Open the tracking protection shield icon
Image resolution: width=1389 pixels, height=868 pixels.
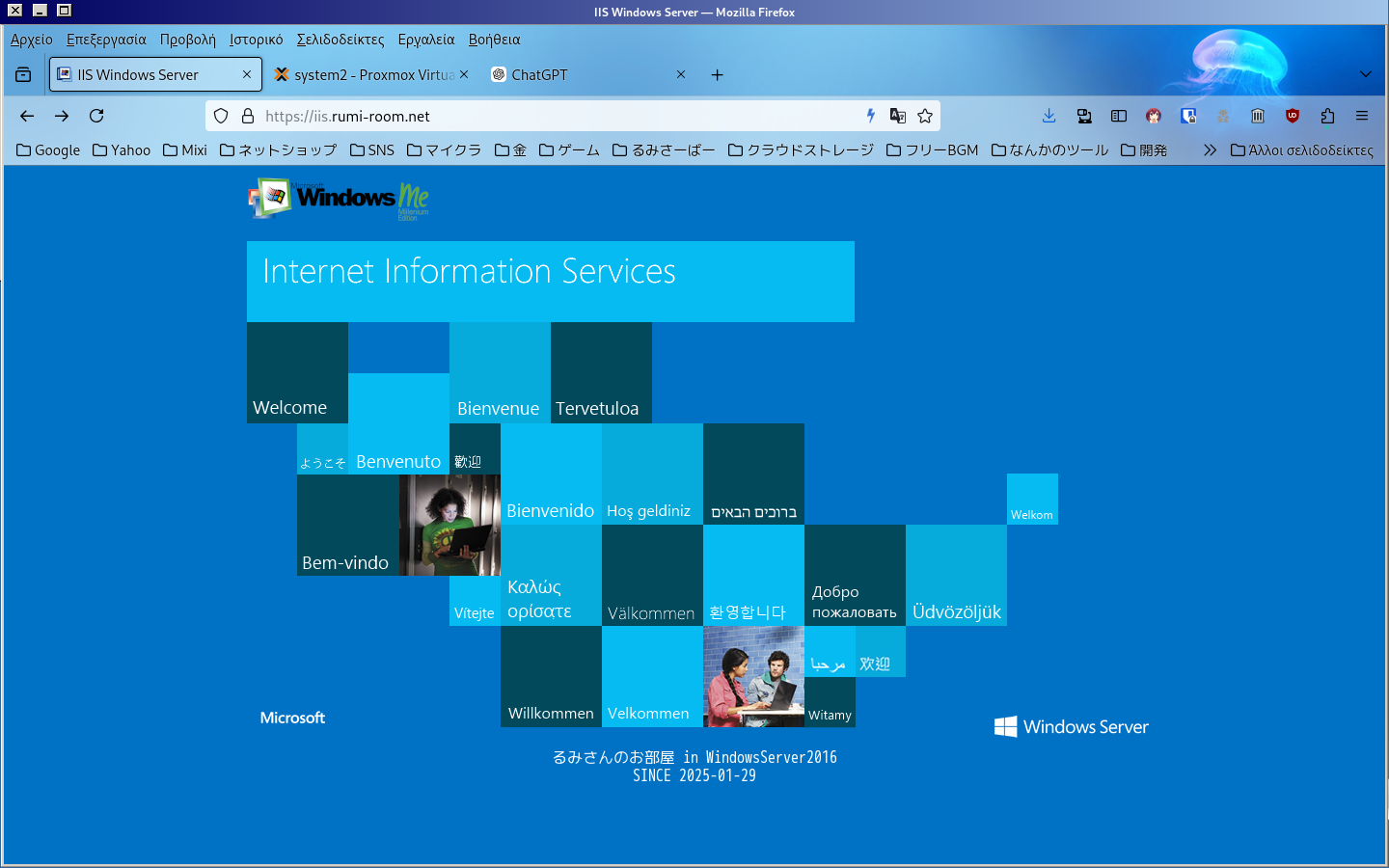pyautogui.click(x=221, y=116)
